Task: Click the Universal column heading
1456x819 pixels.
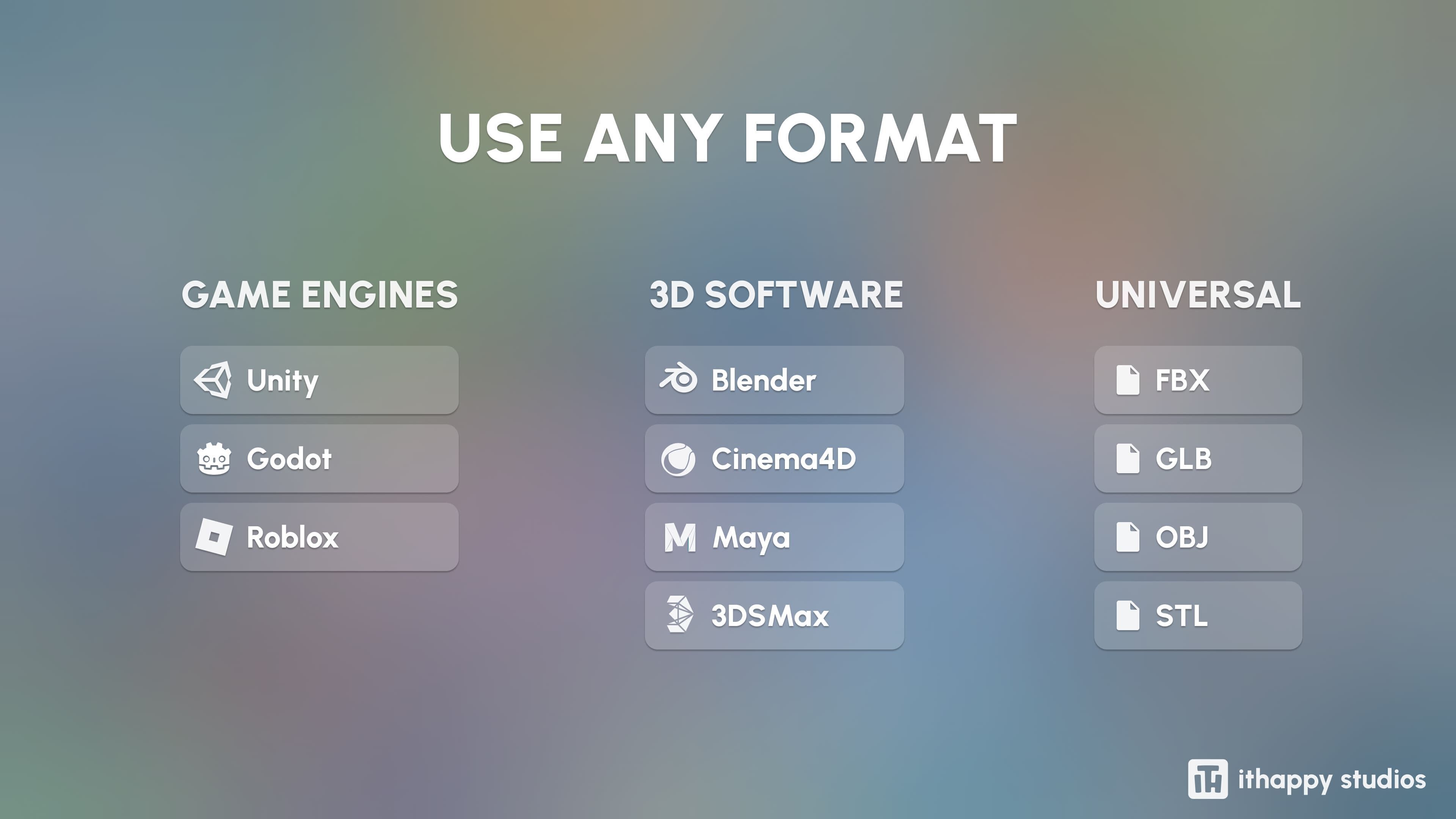Action: [x=1198, y=295]
